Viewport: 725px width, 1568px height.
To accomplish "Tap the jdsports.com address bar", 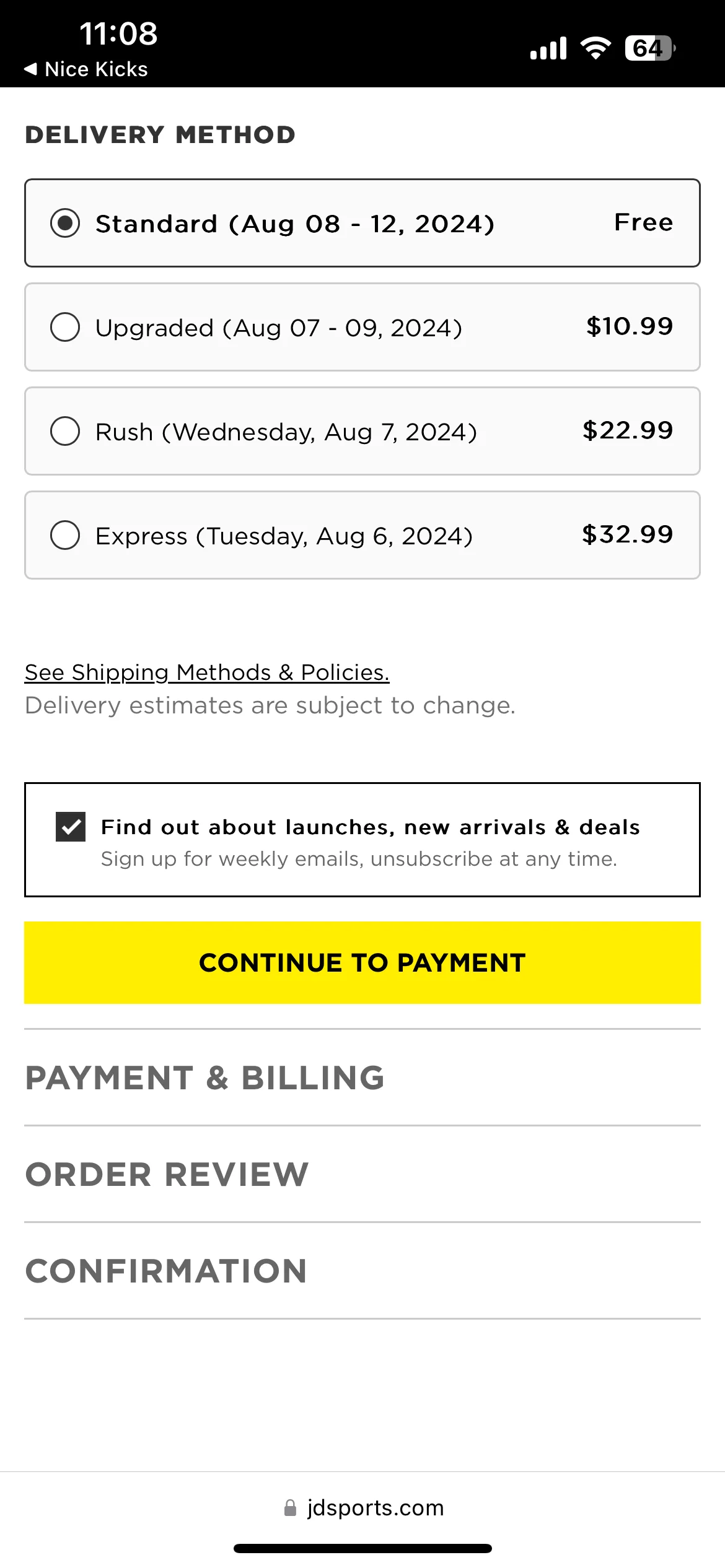I will coord(362,1508).
